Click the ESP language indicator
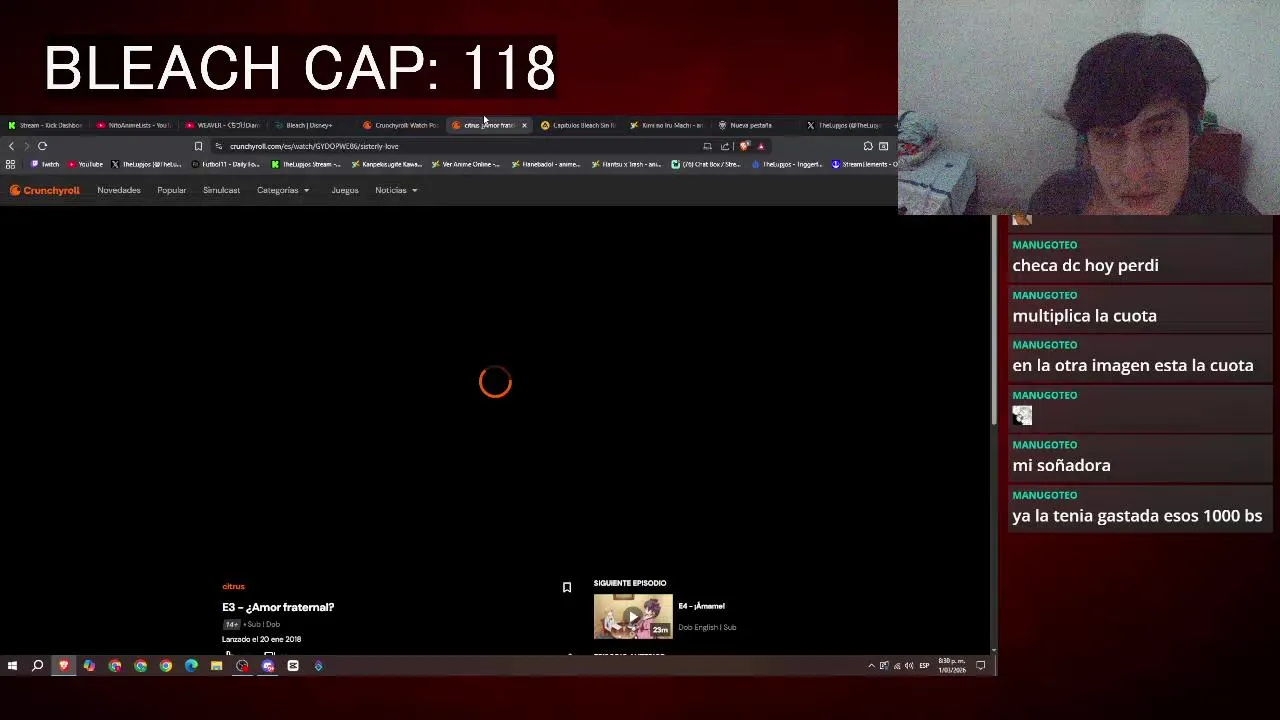This screenshot has width=1280, height=720. click(924, 666)
